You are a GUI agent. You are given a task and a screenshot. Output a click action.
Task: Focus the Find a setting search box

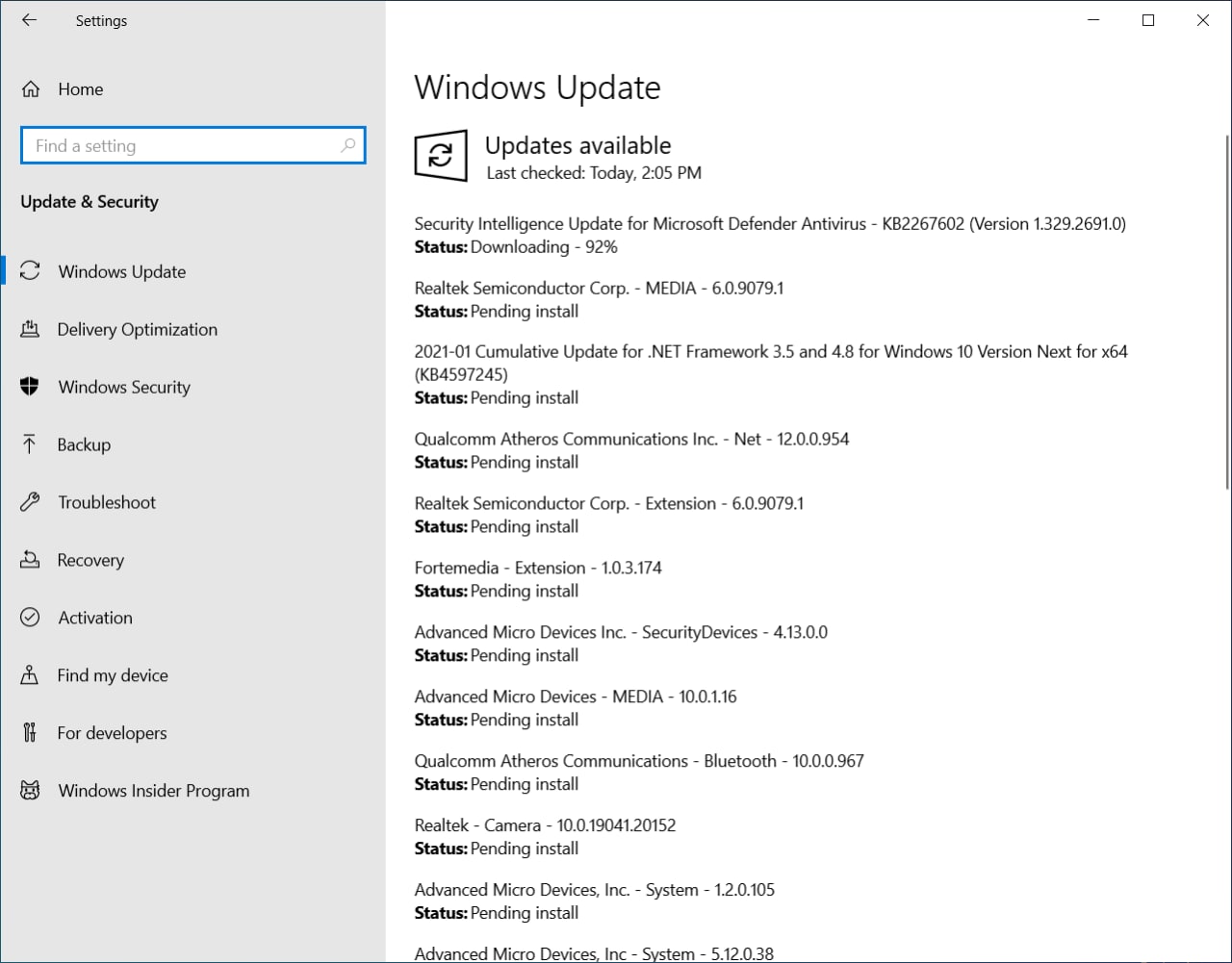click(192, 145)
